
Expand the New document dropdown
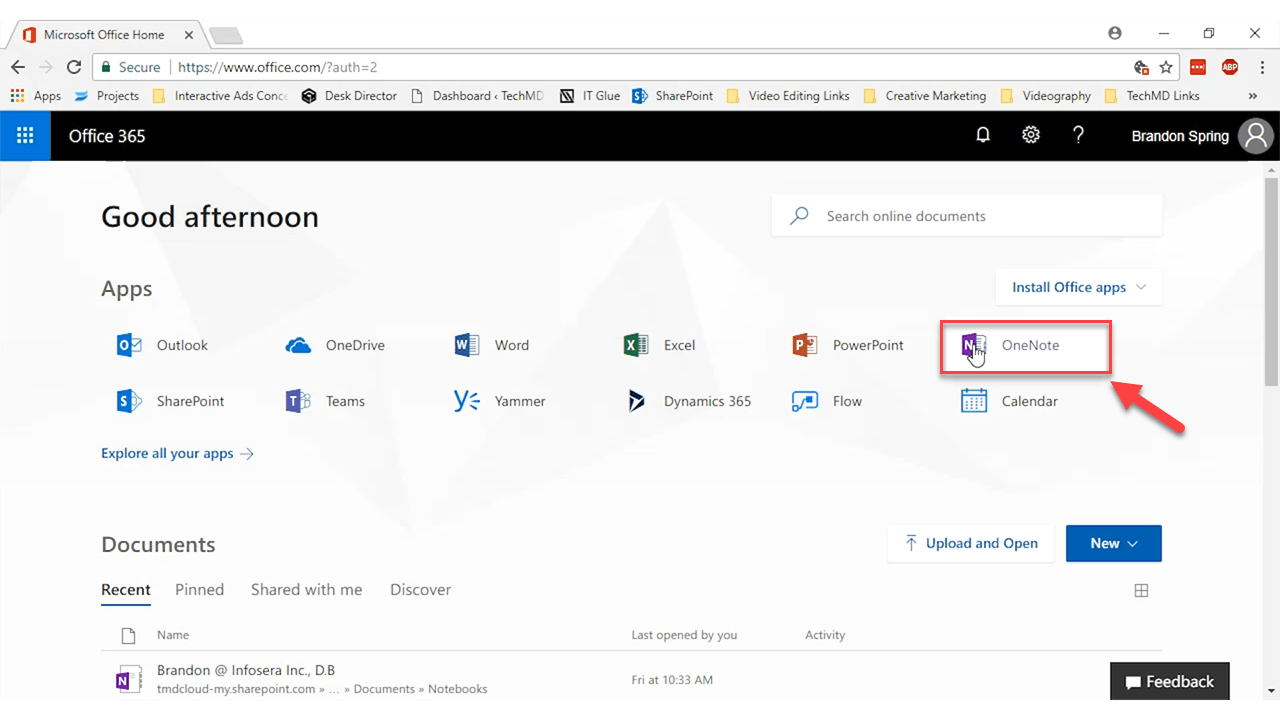pos(1114,543)
